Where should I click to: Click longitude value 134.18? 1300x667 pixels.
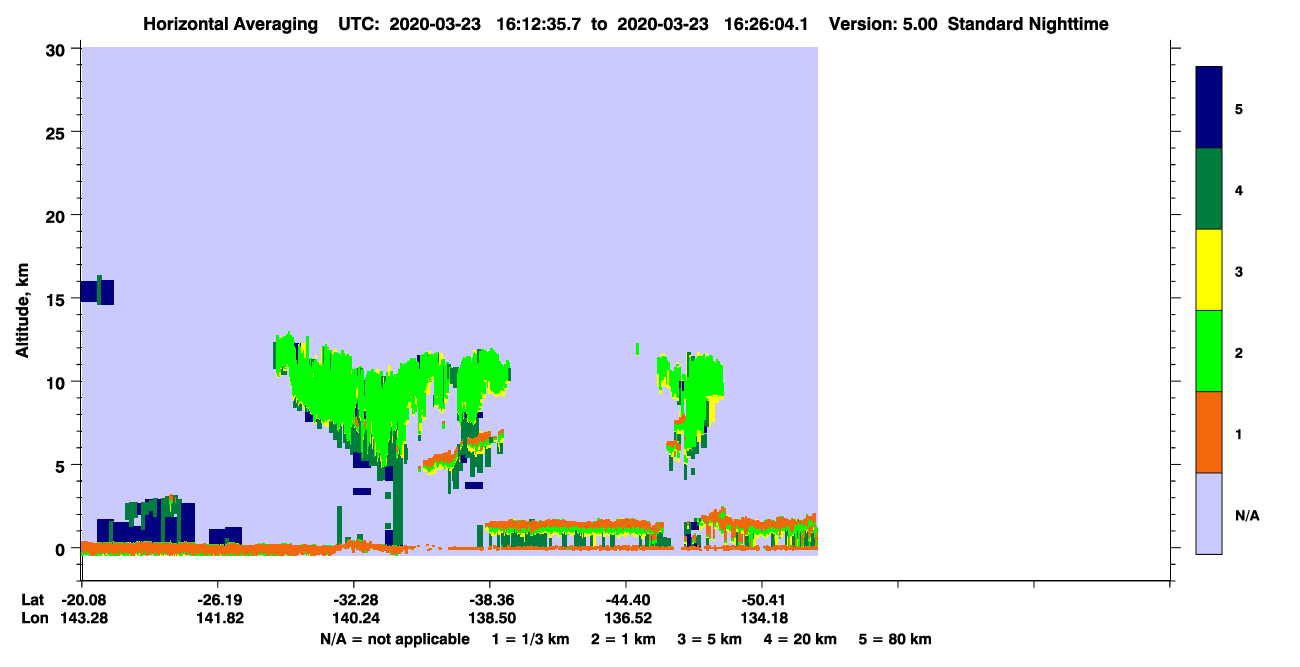pos(762,618)
